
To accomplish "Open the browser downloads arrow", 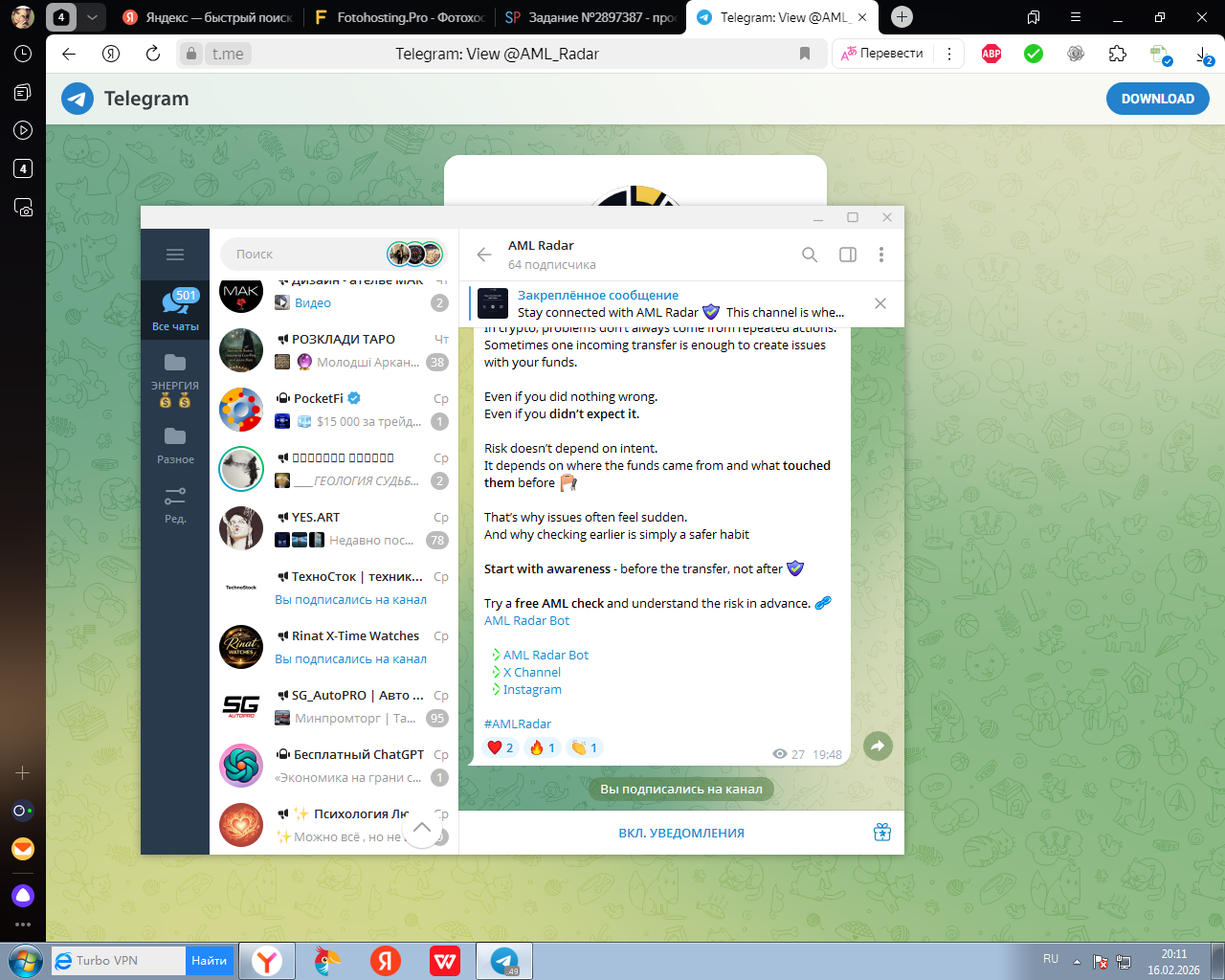I will coord(1204,55).
